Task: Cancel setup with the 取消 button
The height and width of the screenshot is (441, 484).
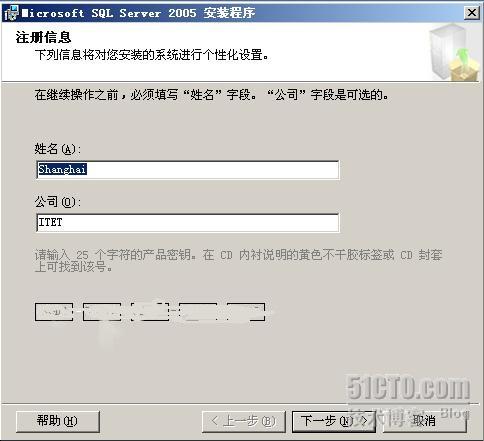Action: click(x=424, y=421)
